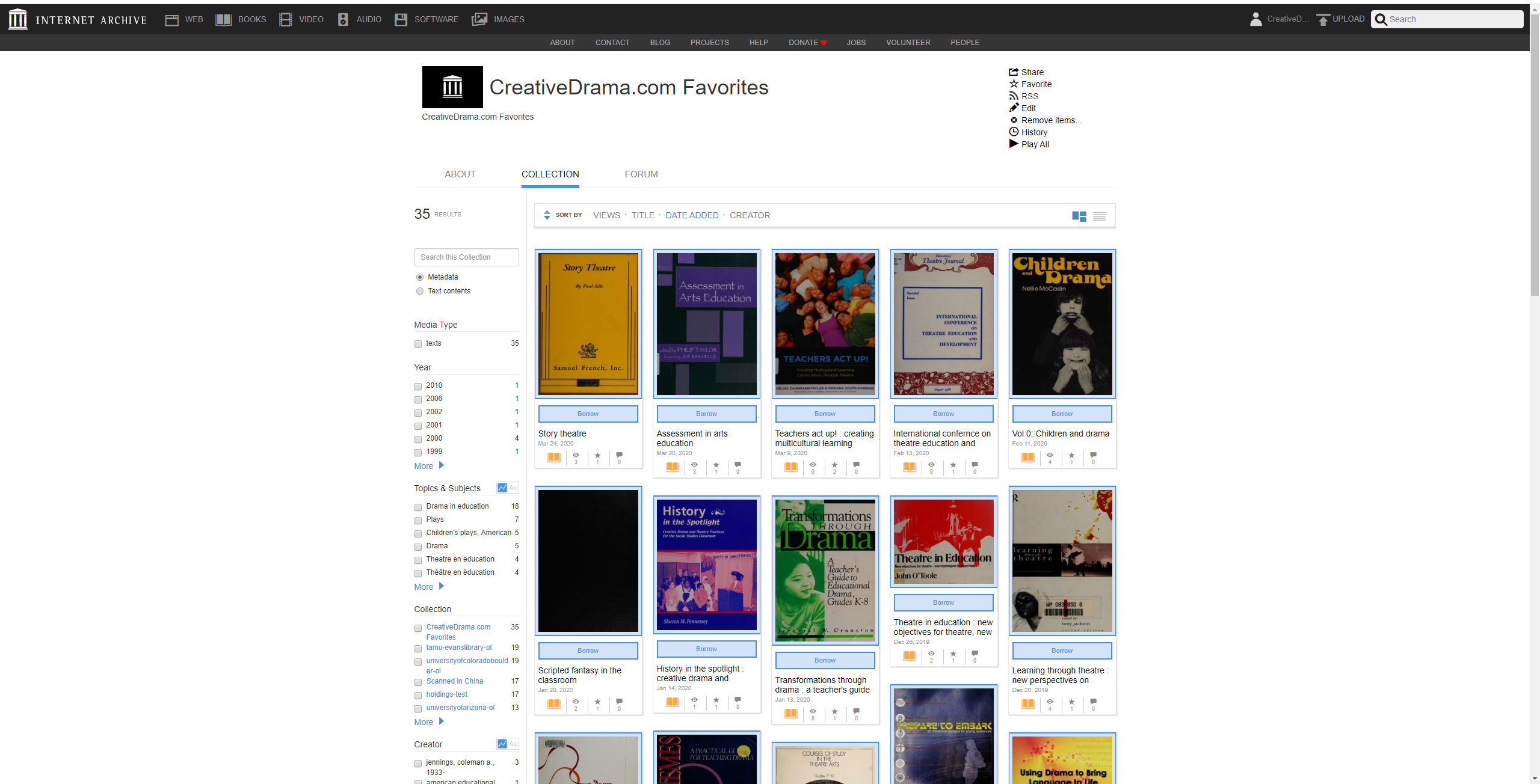Open the Video media icon
1540x784 pixels.
point(285,20)
